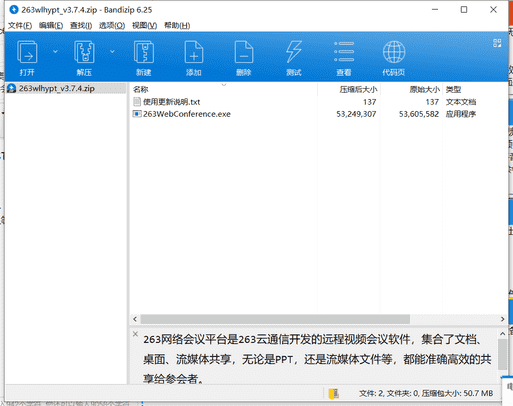Click the application icon of 263WebConference.exe
The width and height of the screenshot is (513, 406).
click(x=137, y=114)
